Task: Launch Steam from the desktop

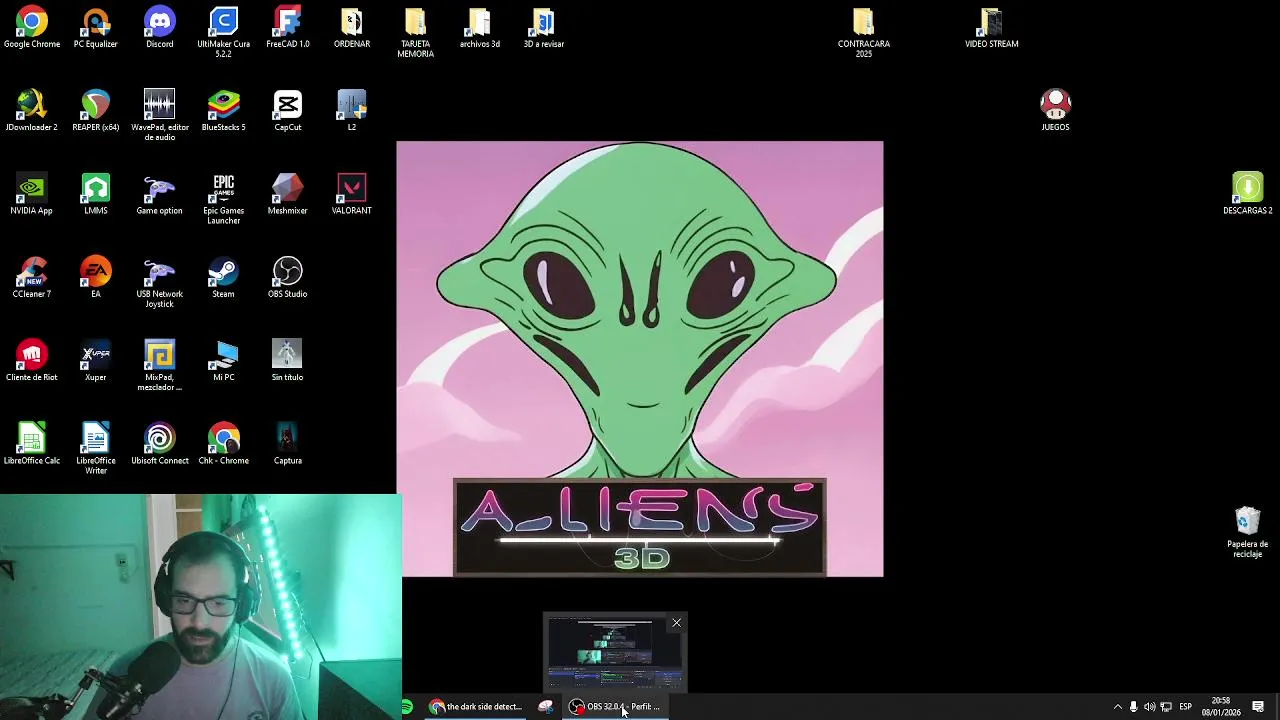Action: (223, 278)
